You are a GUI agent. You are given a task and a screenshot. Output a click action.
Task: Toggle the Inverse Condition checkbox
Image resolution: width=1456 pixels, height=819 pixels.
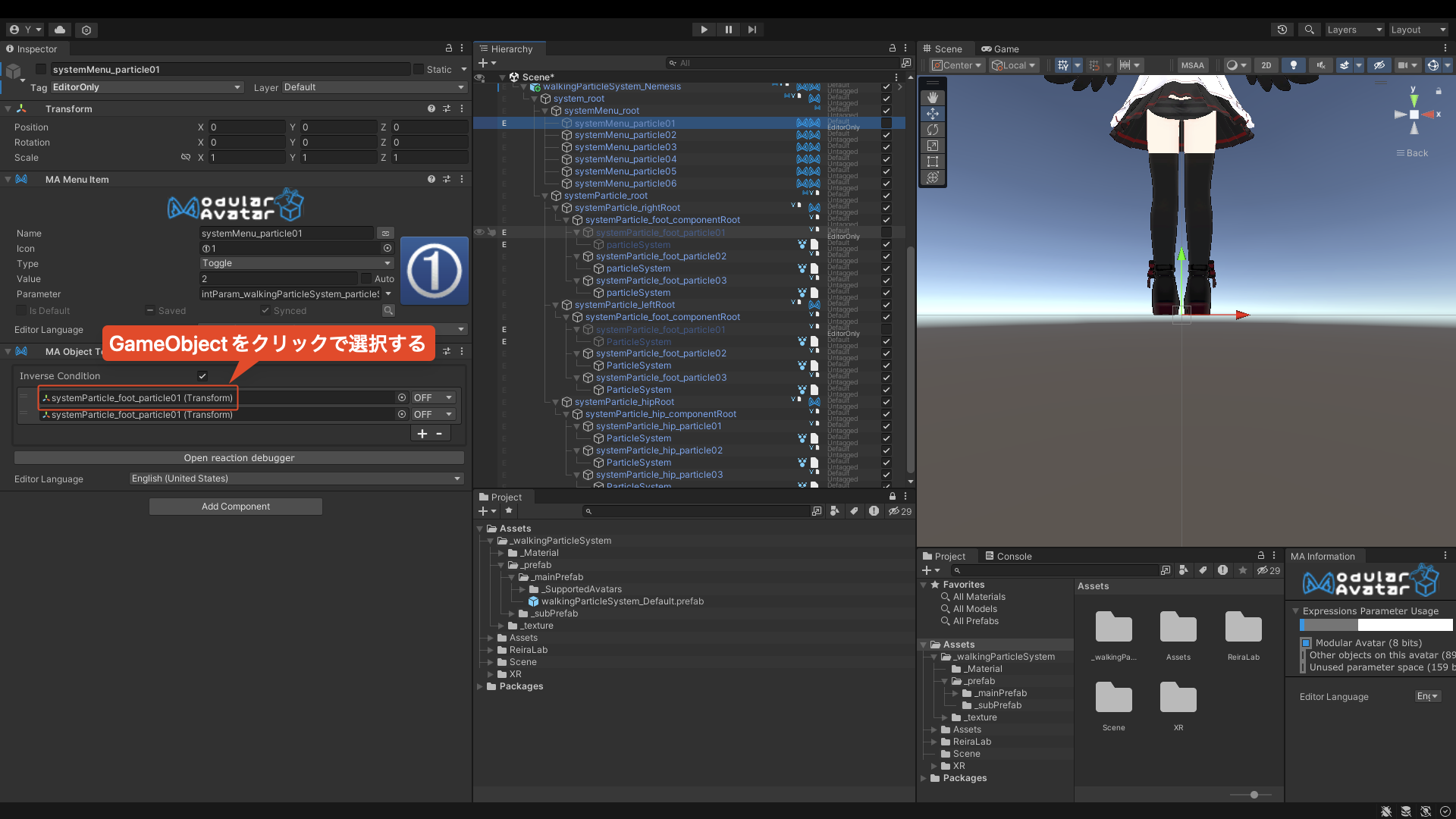(x=202, y=376)
